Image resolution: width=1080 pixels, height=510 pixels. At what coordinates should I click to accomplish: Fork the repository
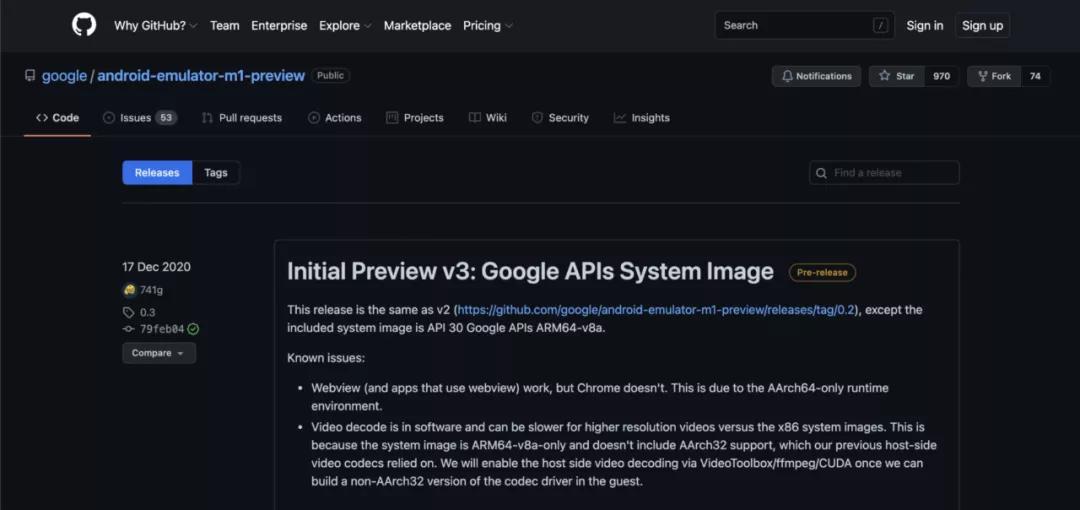[x=993, y=76]
